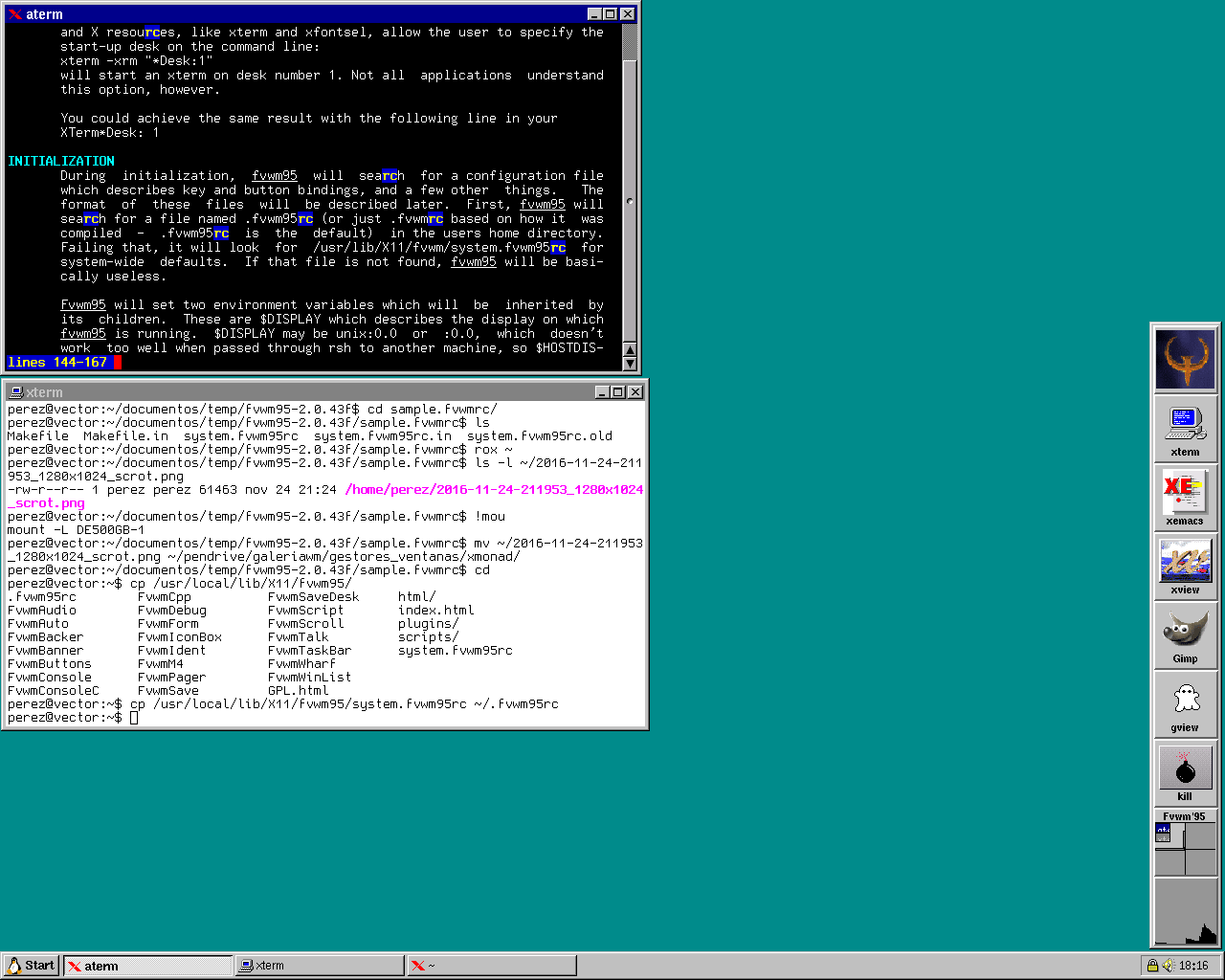
Task: Click "FvwmBanner" in the xterm listing
Action: click(46, 651)
